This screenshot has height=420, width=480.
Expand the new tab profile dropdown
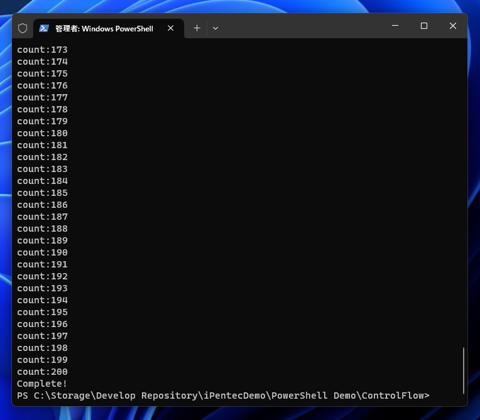pyautogui.click(x=215, y=28)
